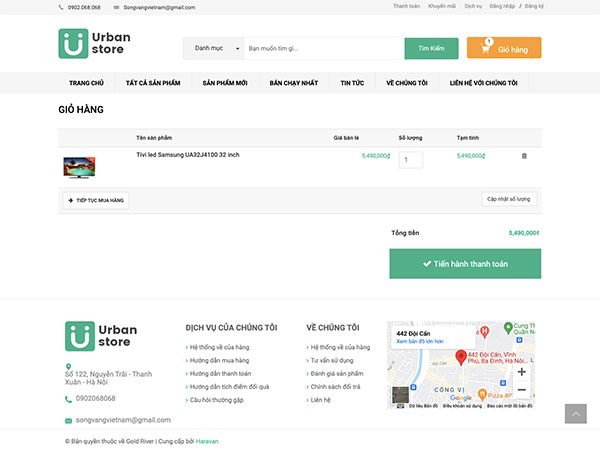The width and height of the screenshot is (600, 450).
Task: Click the footer location pin icon
Action: pos(68,366)
